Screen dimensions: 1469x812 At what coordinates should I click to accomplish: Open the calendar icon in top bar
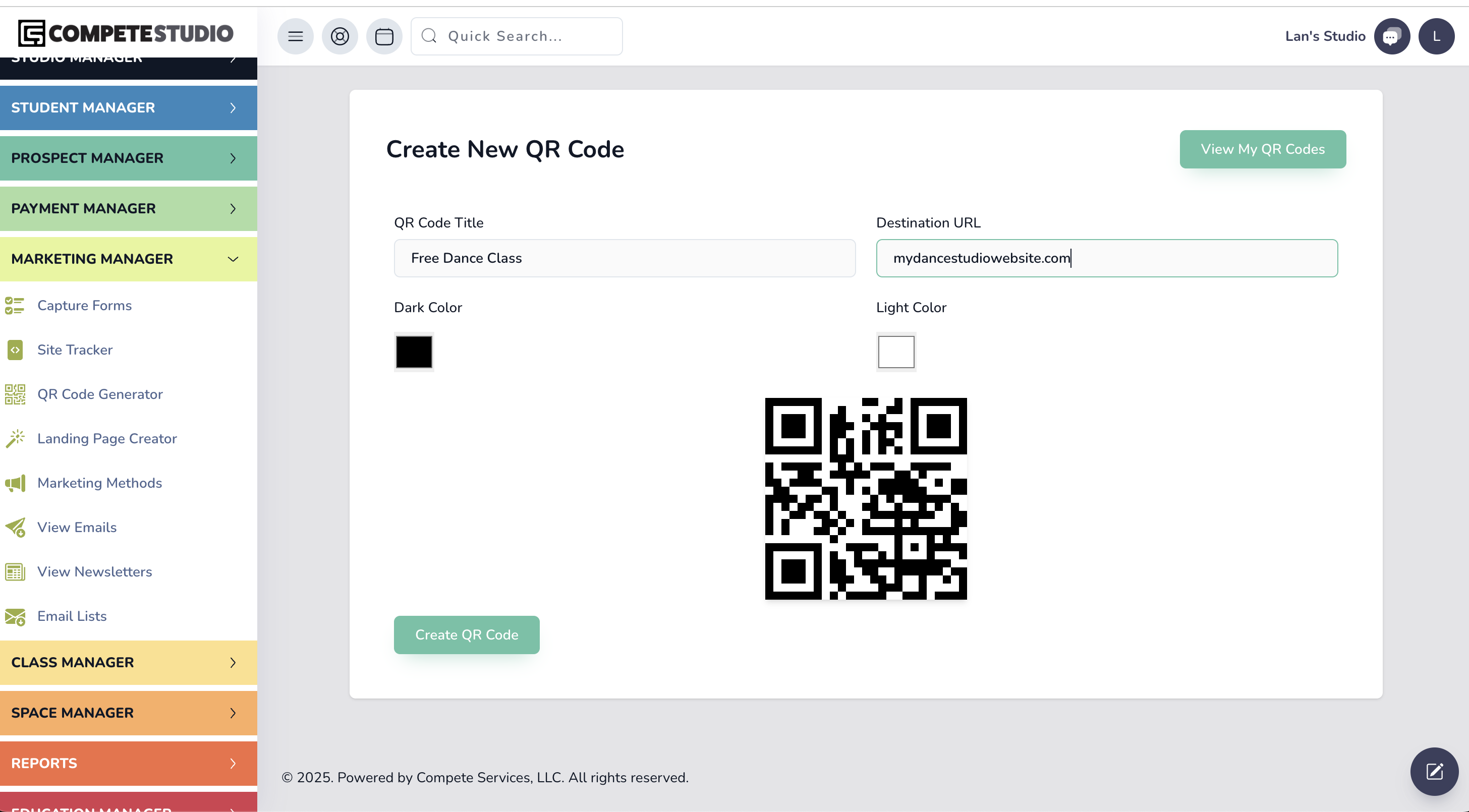384,36
